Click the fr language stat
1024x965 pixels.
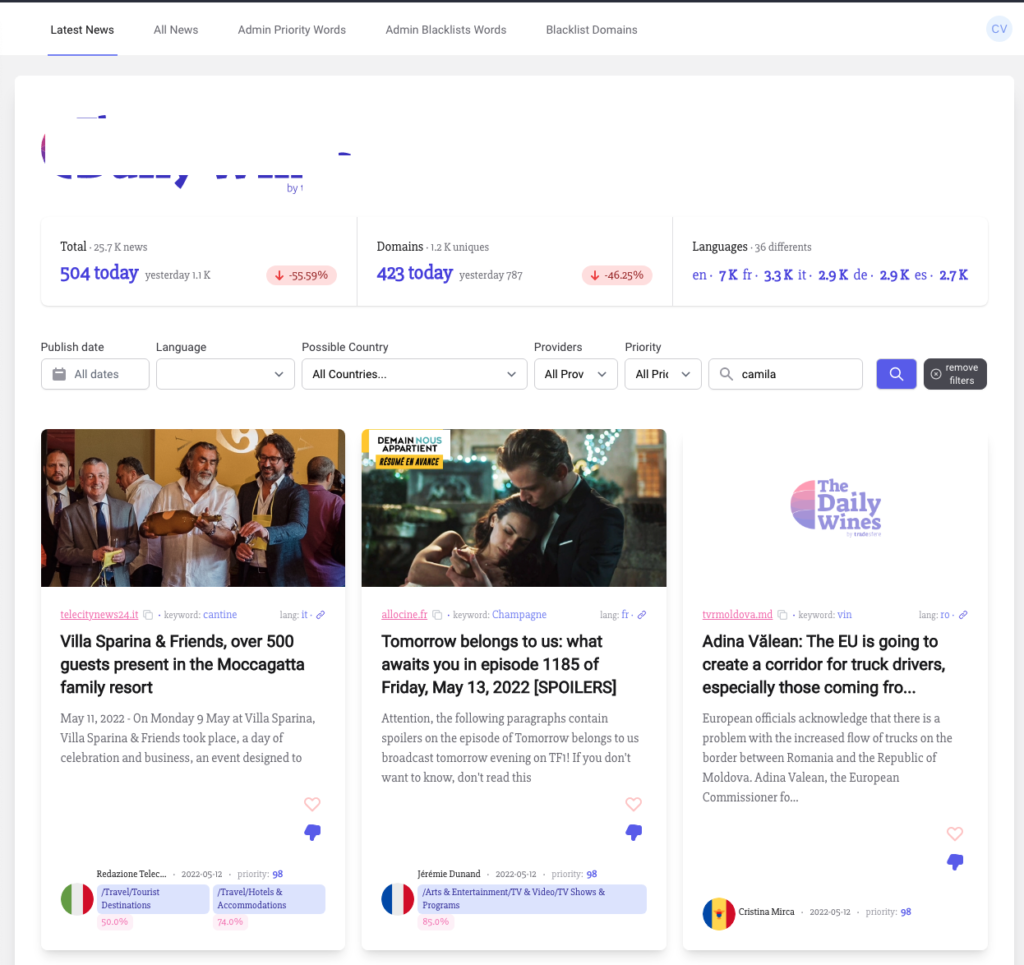767,275
